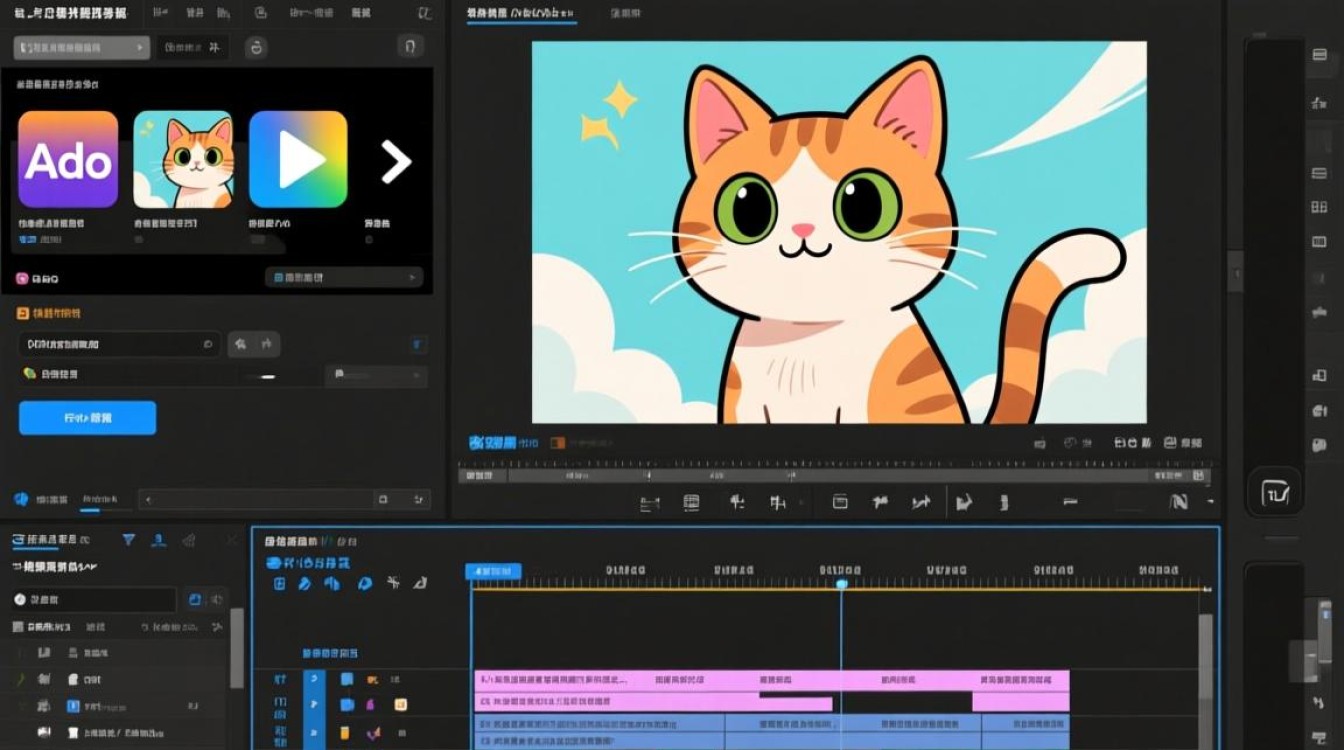This screenshot has height=750, width=1344.
Task: Click the wrench icon in the list header
Action: tap(217, 627)
